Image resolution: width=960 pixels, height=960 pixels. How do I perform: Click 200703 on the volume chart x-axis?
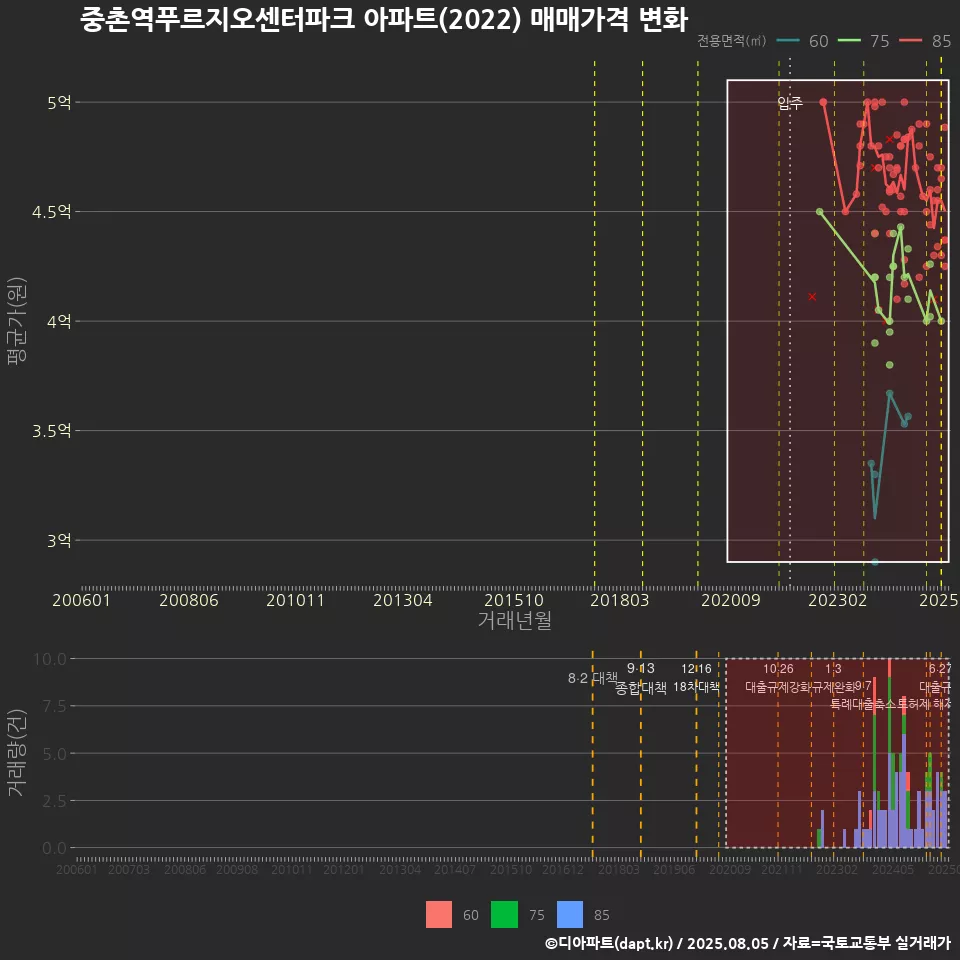coord(129,869)
